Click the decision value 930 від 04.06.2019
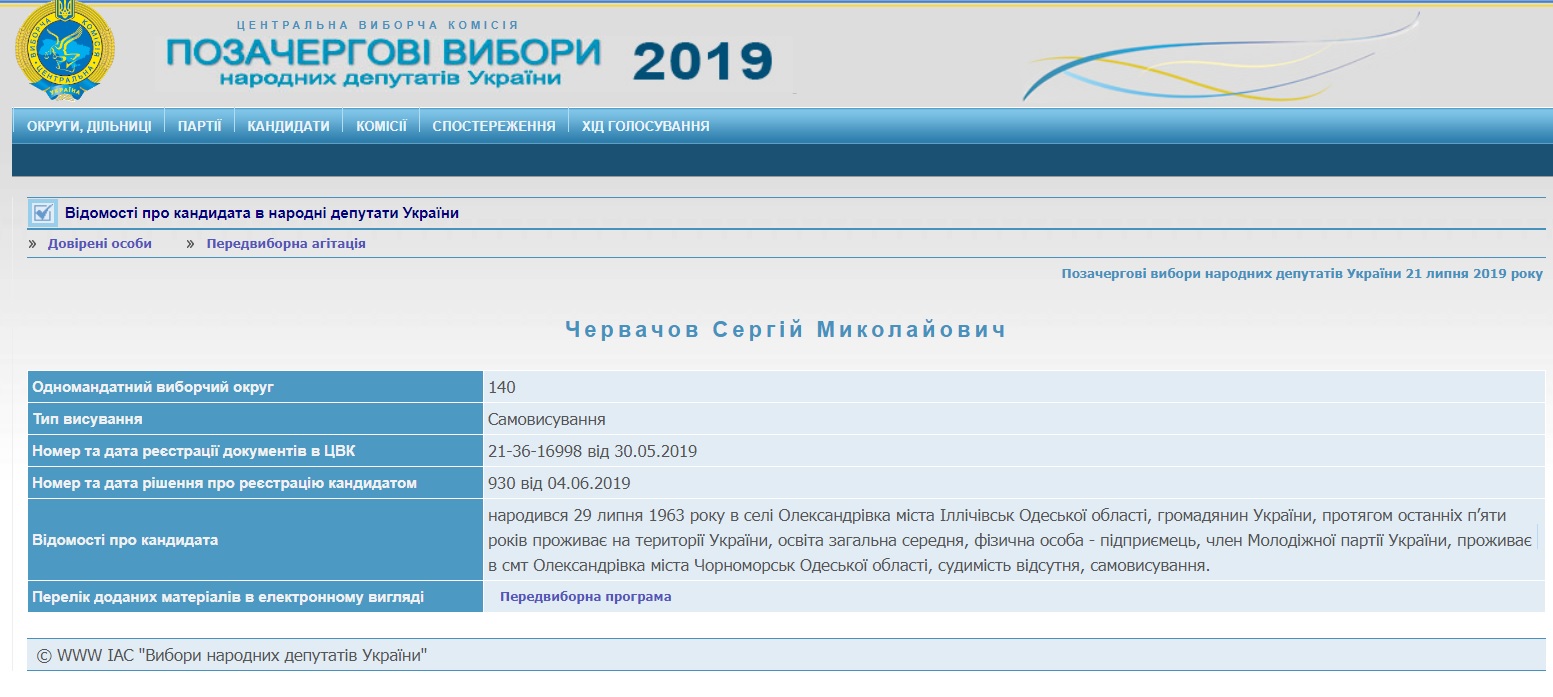 point(1014,483)
